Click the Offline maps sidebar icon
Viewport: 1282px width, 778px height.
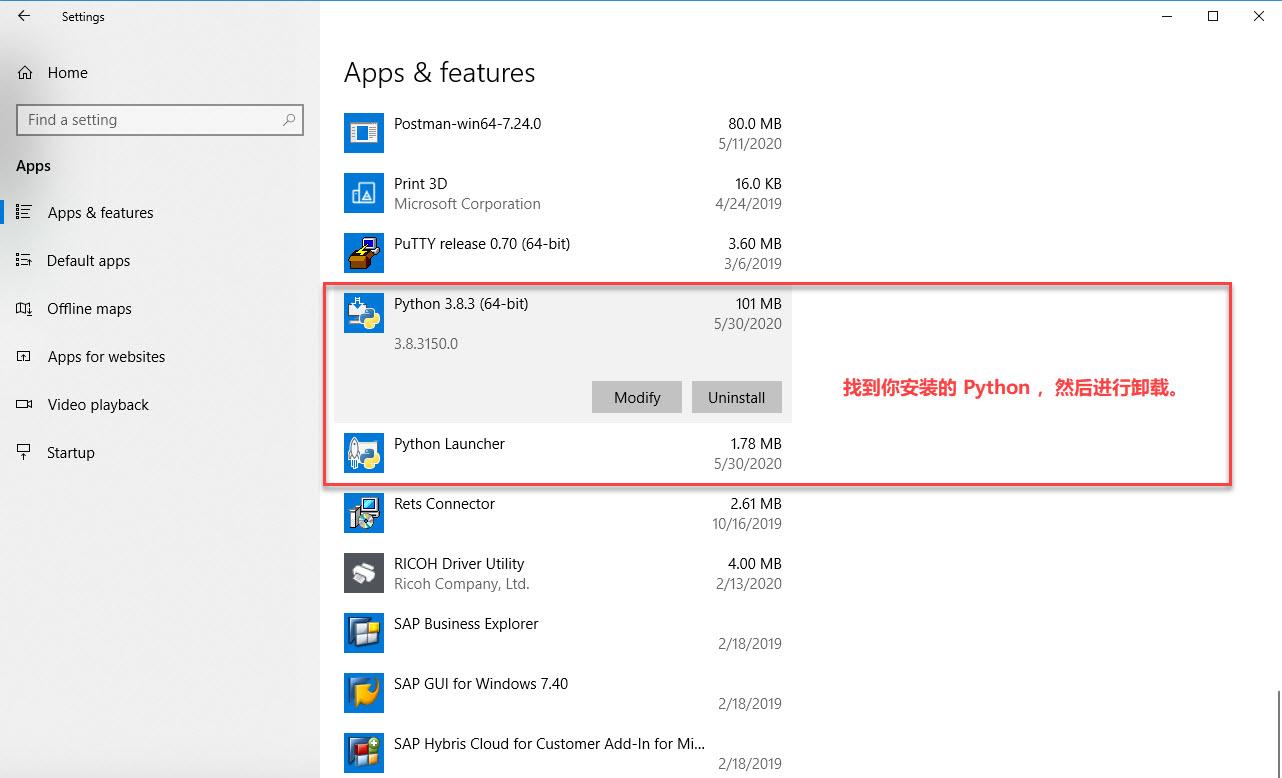point(25,308)
